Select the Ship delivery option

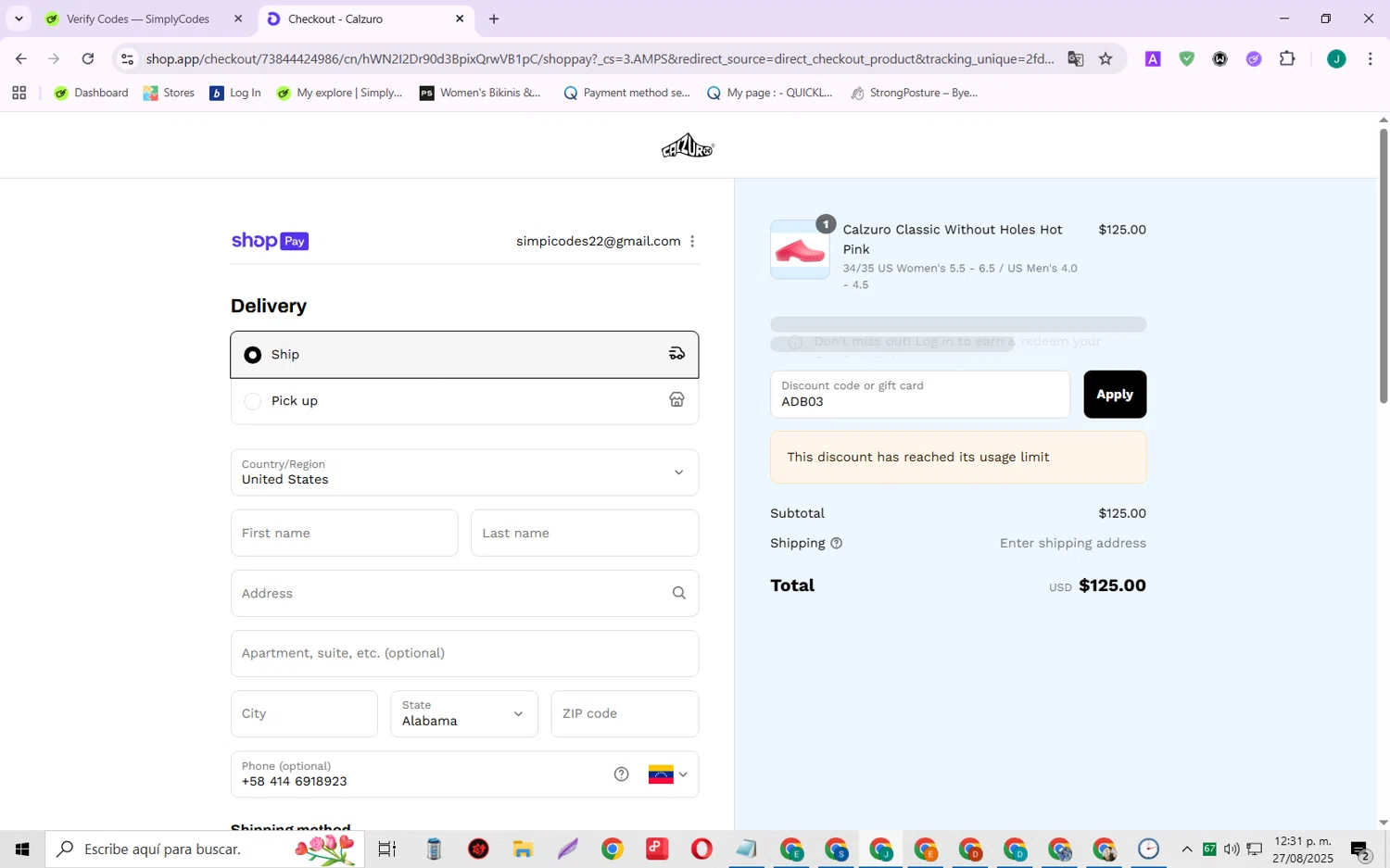click(x=464, y=355)
